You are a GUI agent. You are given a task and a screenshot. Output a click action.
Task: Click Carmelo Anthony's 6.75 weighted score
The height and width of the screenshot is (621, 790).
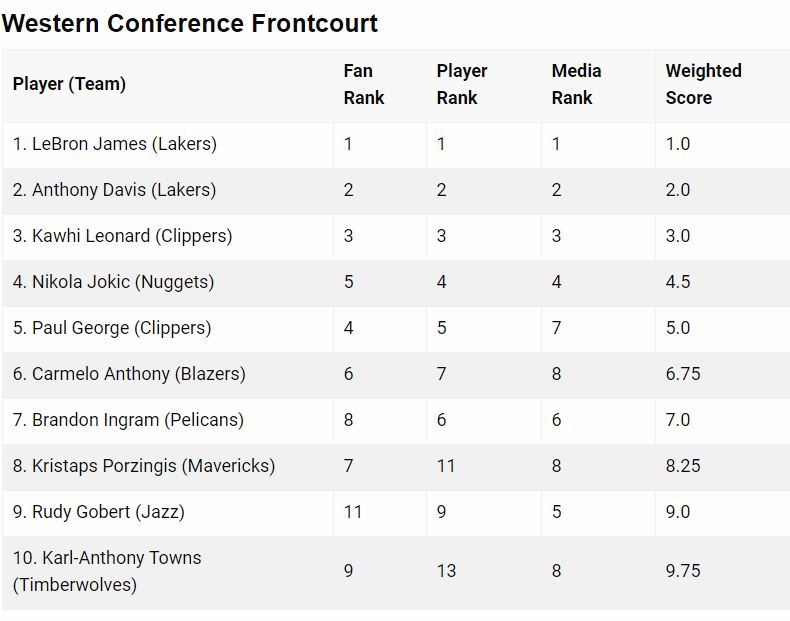(683, 374)
